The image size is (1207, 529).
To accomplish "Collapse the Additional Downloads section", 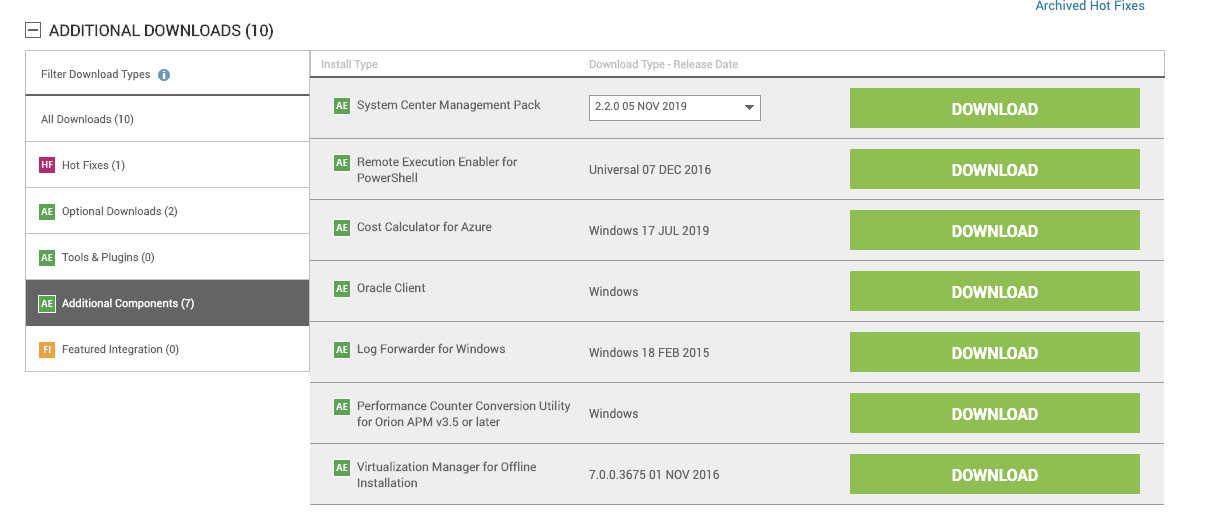I will pyautogui.click(x=34, y=30).
